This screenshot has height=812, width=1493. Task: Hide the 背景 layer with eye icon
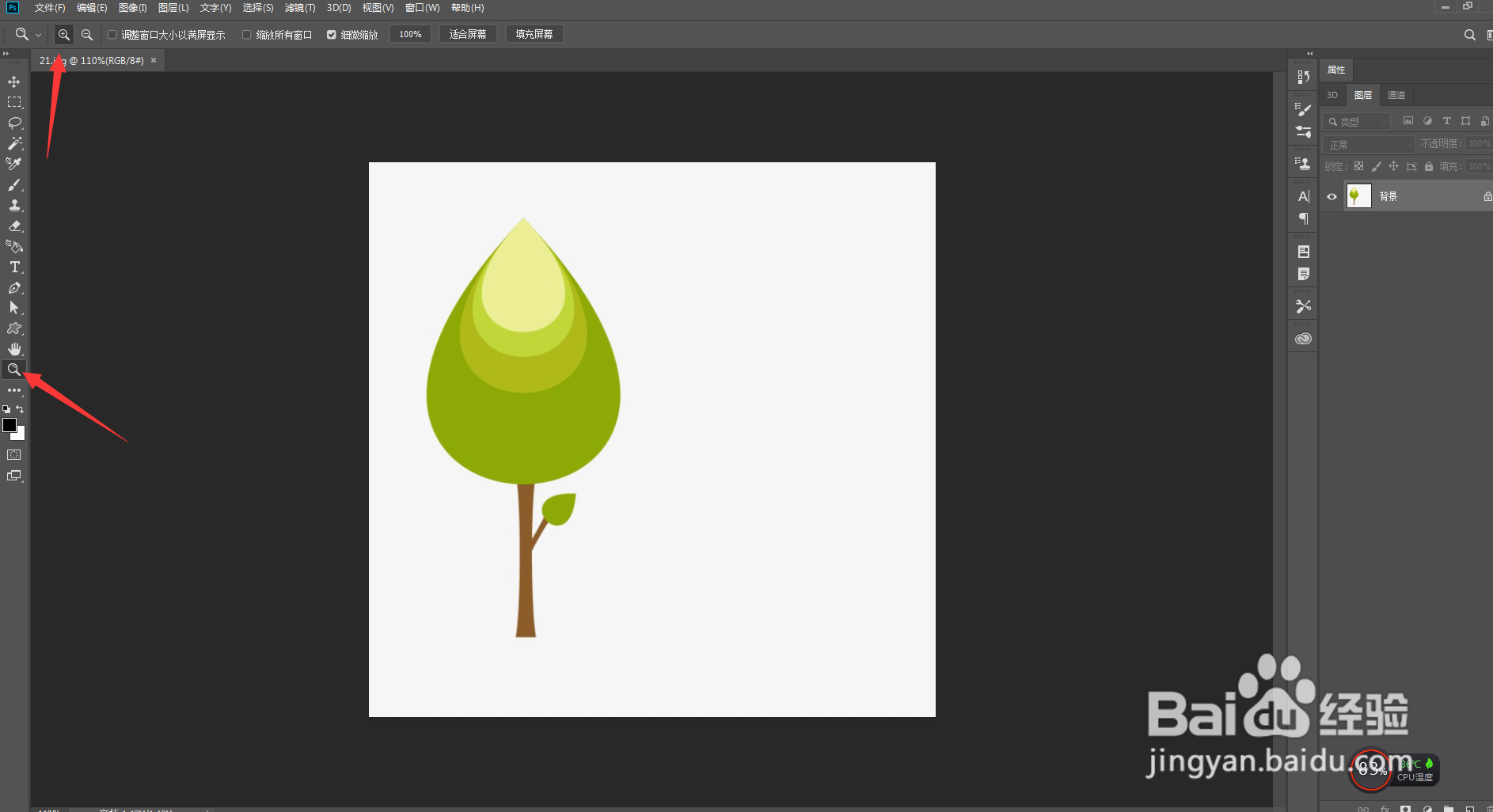tap(1332, 196)
